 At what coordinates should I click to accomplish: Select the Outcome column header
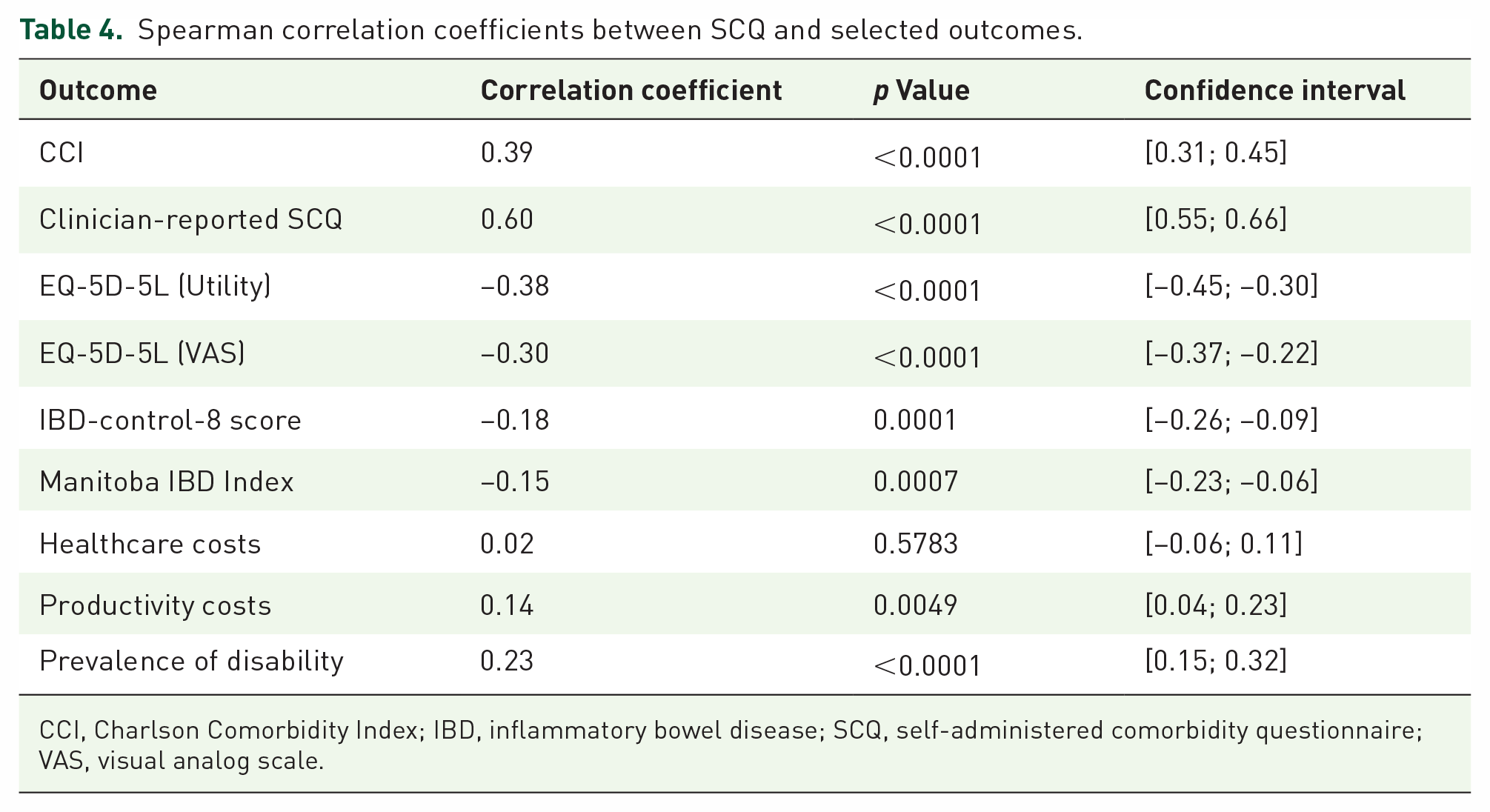pos(98,90)
